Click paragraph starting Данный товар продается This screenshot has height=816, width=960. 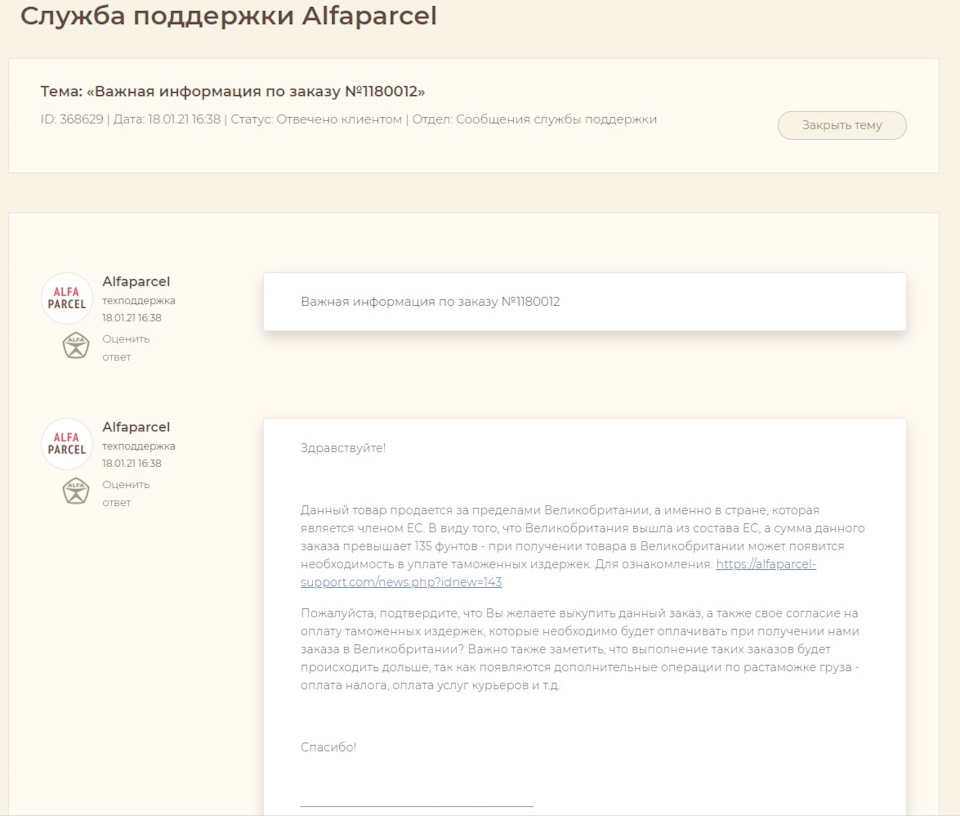click(582, 546)
